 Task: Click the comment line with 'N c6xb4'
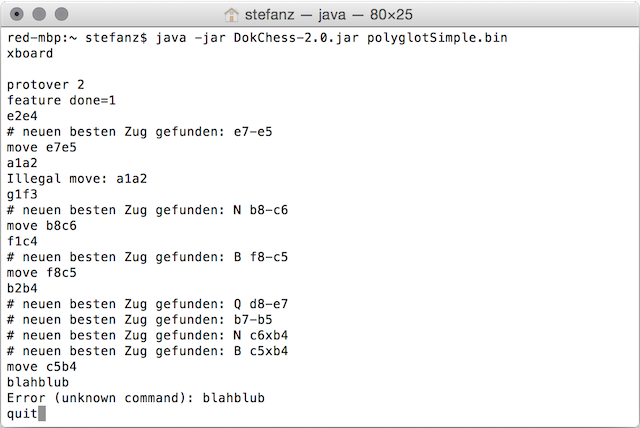(147, 335)
